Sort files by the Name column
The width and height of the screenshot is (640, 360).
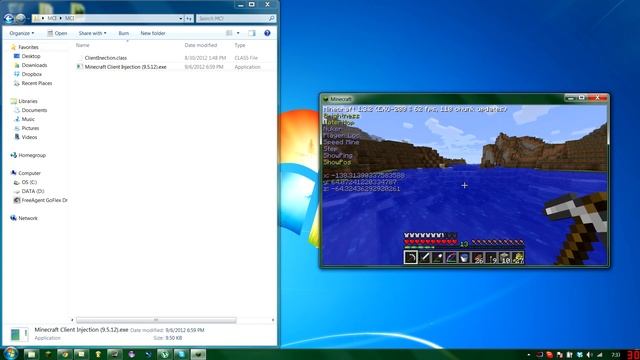[82, 45]
